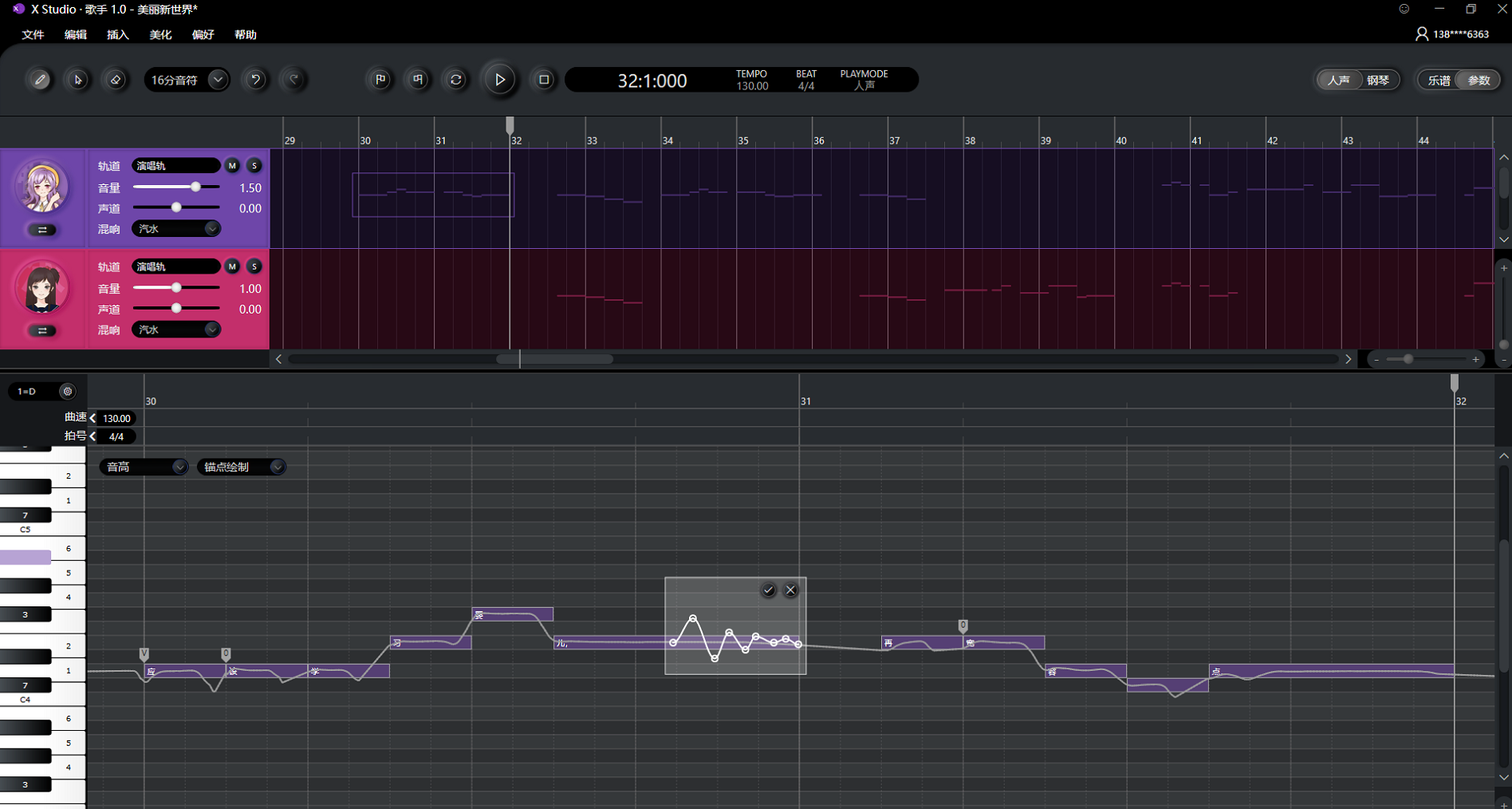Mute the purple singer track
Screen dimensions: 1512x809
(x=232, y=166)
